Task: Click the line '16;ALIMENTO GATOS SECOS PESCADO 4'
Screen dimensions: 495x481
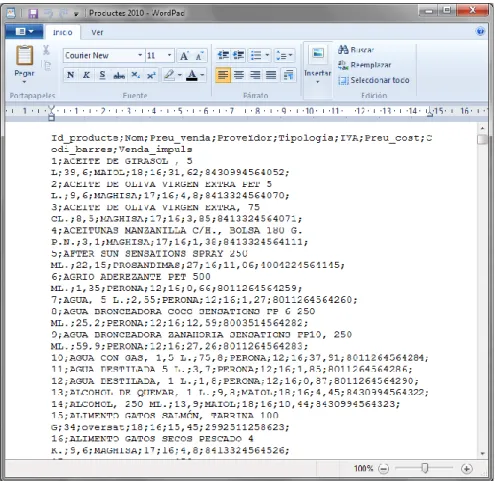Action: tap(152, 439)
